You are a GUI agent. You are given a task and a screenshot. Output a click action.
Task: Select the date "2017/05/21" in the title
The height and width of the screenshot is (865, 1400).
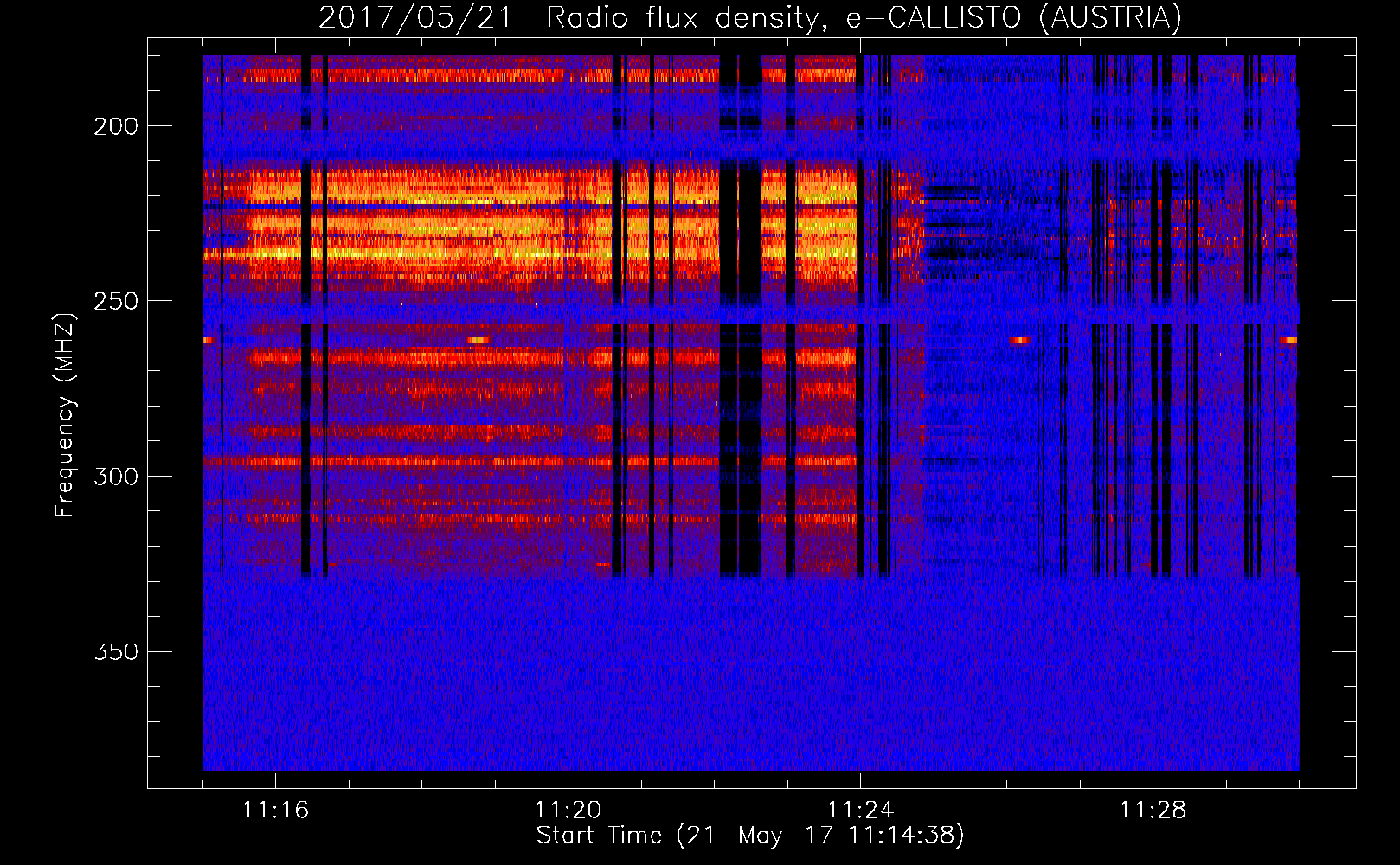tap(415, 17)
